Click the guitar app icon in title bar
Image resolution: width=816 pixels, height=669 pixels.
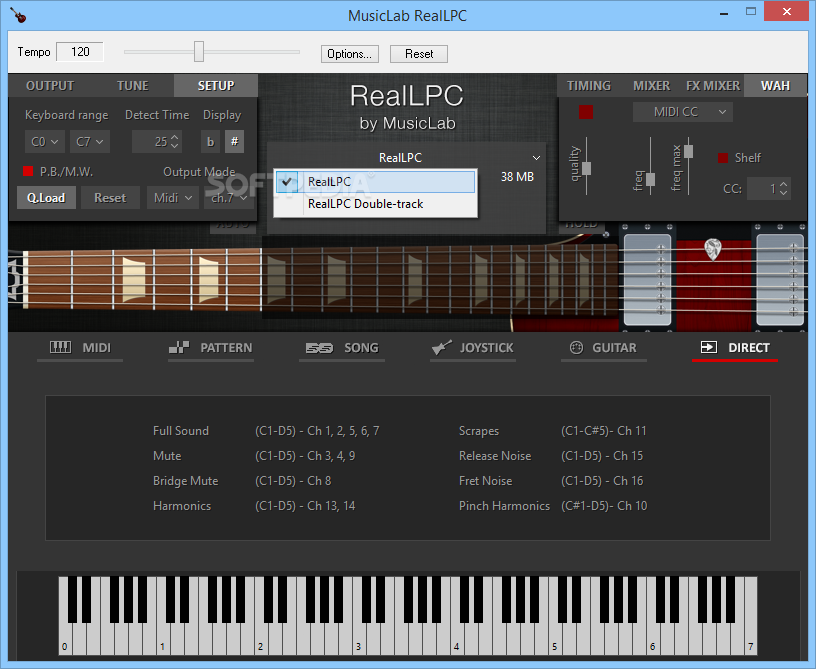tap(18, 15)
